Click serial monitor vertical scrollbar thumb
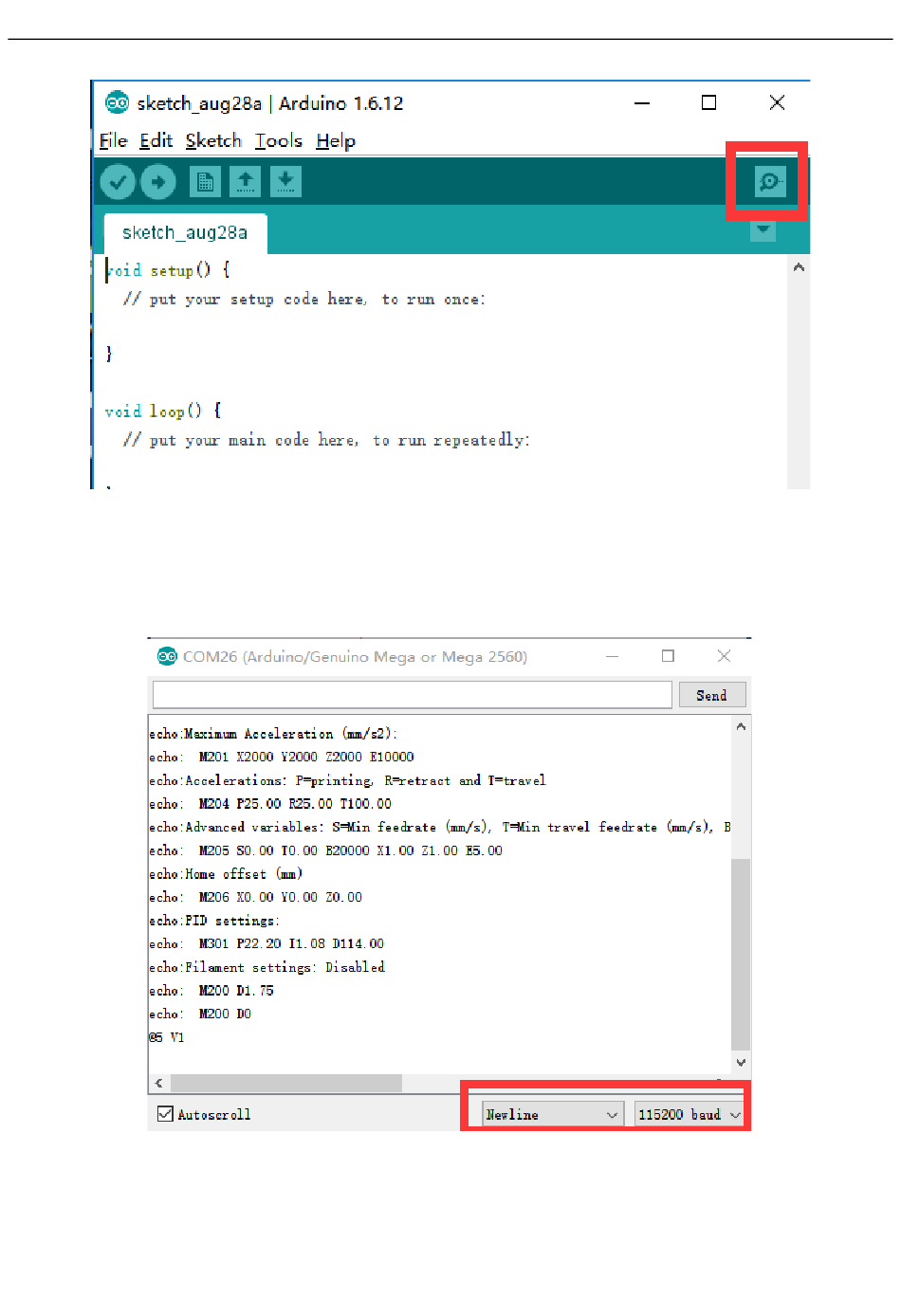901x1316 pixels. click(x=741, y=954)
